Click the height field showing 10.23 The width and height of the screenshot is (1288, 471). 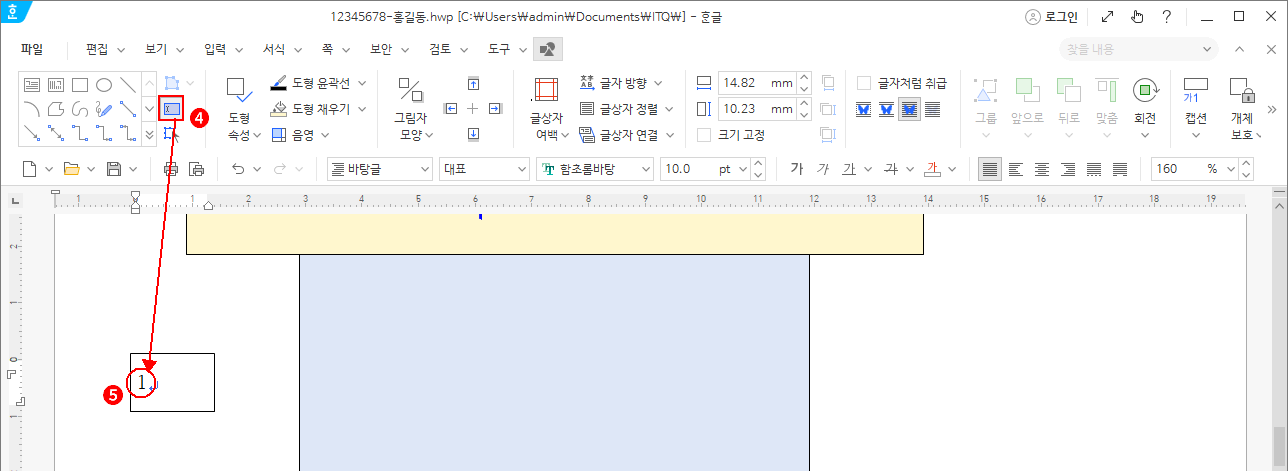point(757,108)
